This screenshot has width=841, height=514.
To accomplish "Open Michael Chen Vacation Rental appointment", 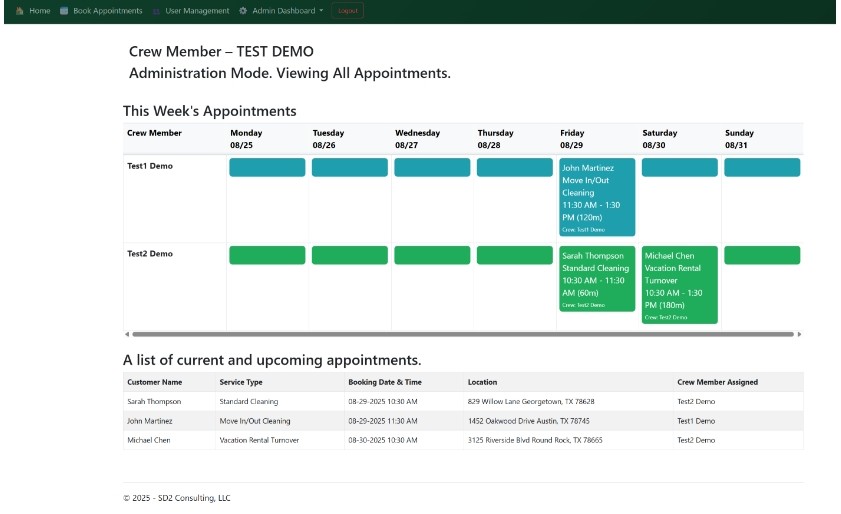I will pyautogui.click(x=679, y=284).
